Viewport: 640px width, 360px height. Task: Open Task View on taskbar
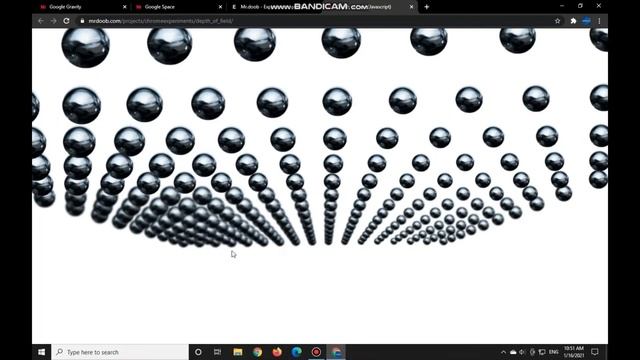[218, 352]
